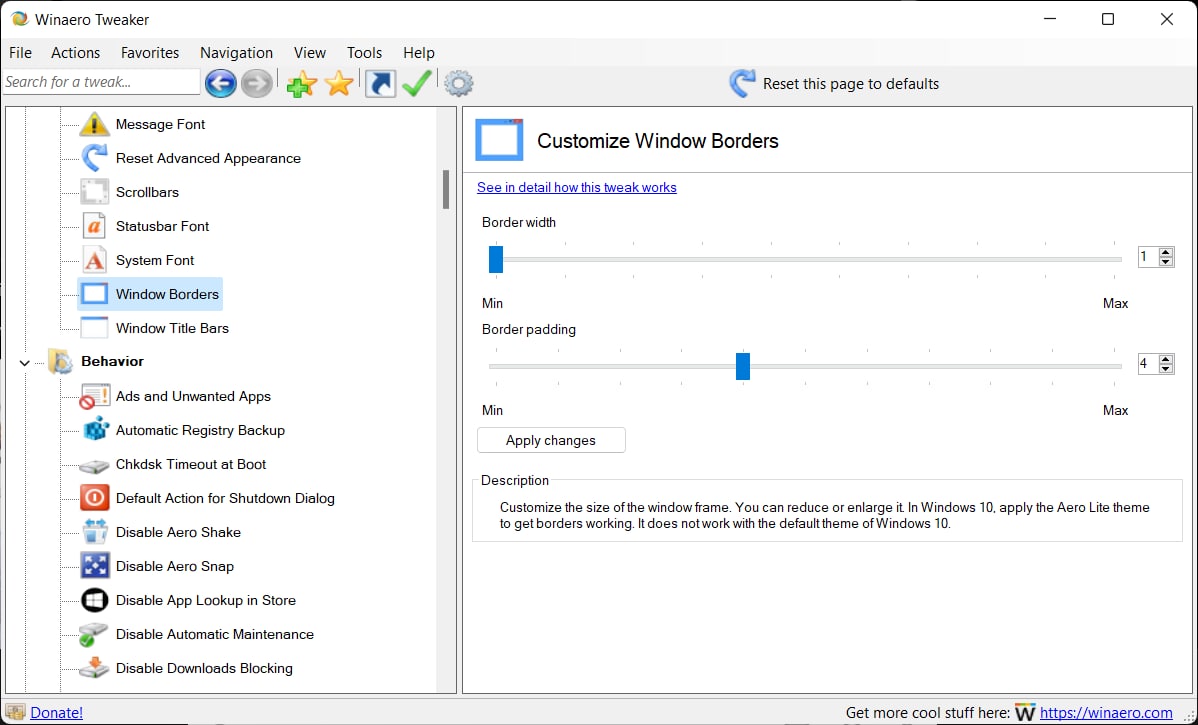Click the red shutdown dialog power icon
Screen dimensions: 1198x725
pyautogui.click(x=95, y=498)
